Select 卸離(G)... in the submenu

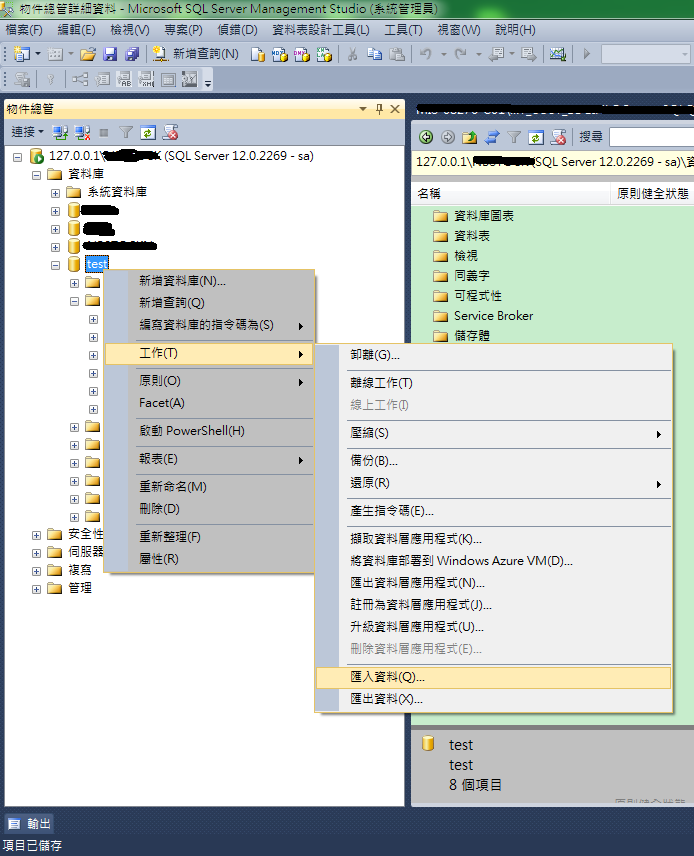(x=493, y=355)
